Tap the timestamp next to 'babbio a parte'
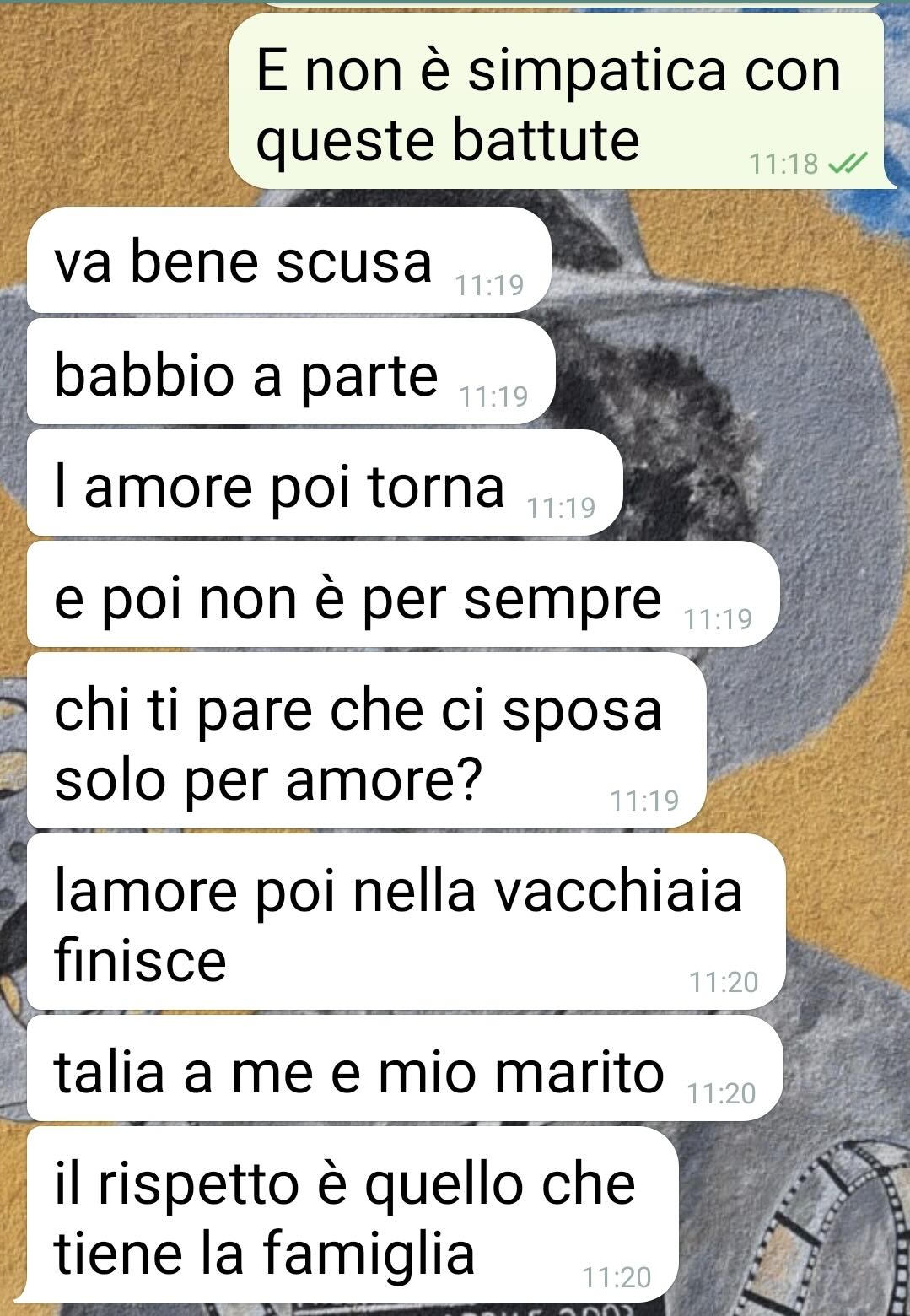The image size is (910, 1316). [494, 396]
